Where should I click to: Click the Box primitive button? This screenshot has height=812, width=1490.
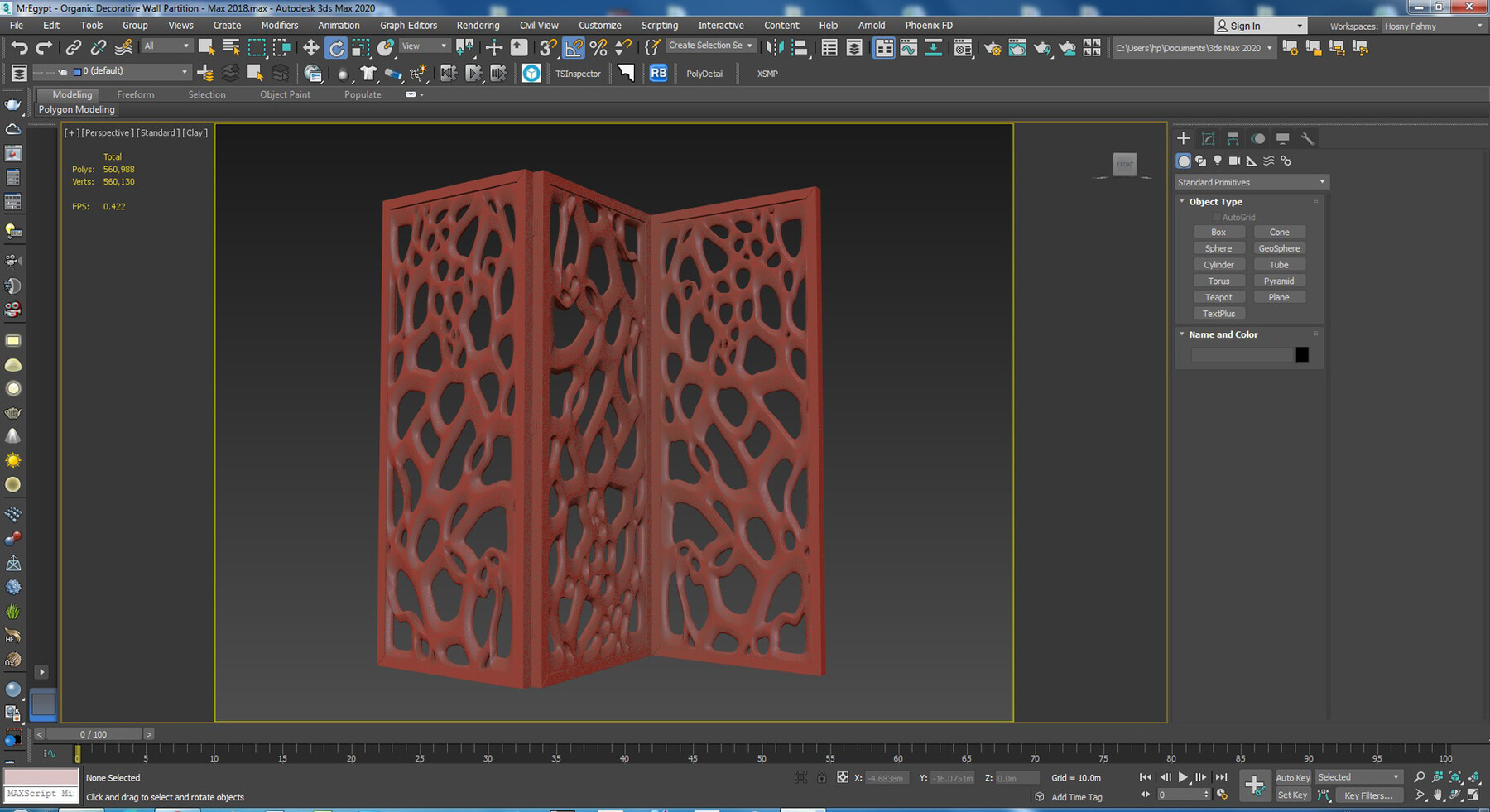[1218, 232]
